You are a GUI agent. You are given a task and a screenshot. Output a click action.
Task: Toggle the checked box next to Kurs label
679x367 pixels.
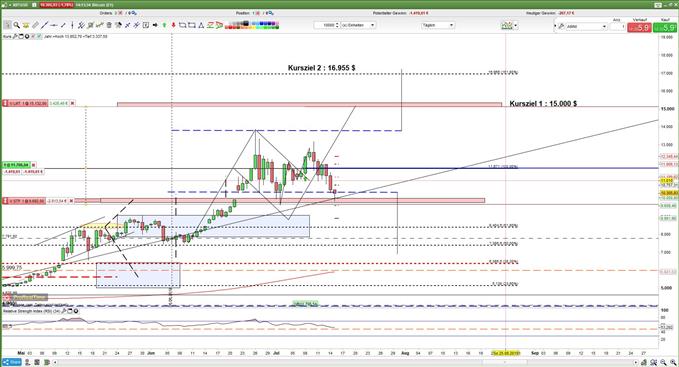click(39, 36)
